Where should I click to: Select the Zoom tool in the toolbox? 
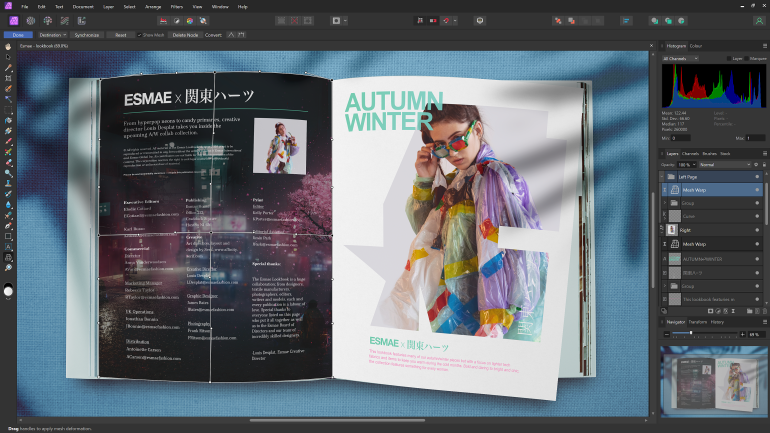click(x=8, y=268)
